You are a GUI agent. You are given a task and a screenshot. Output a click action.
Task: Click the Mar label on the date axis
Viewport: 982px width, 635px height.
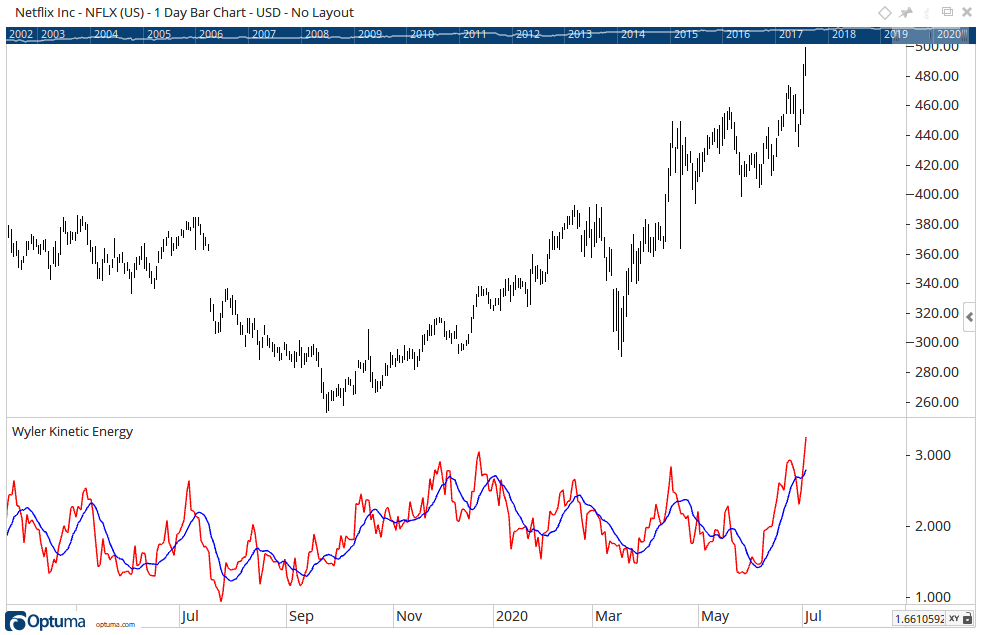pos(608,616)
